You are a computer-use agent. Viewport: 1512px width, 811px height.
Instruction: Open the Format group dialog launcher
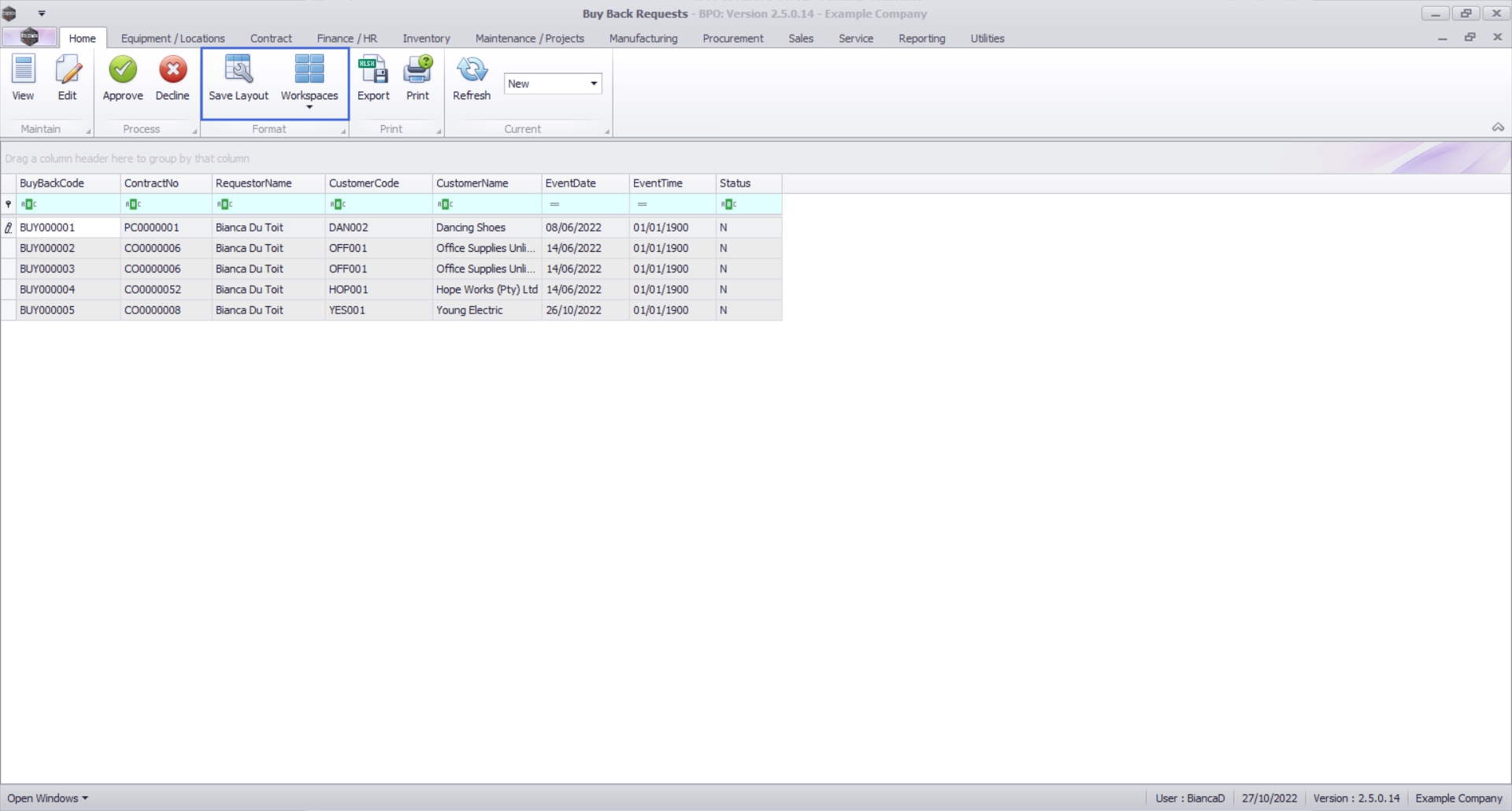coord(343,131)
